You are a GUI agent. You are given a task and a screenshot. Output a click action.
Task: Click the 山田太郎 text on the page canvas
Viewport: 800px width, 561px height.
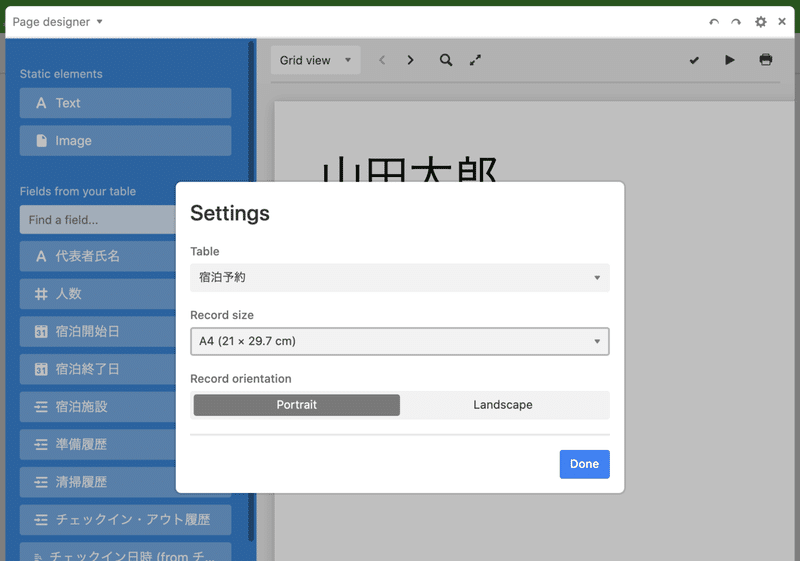click(410, 169)
